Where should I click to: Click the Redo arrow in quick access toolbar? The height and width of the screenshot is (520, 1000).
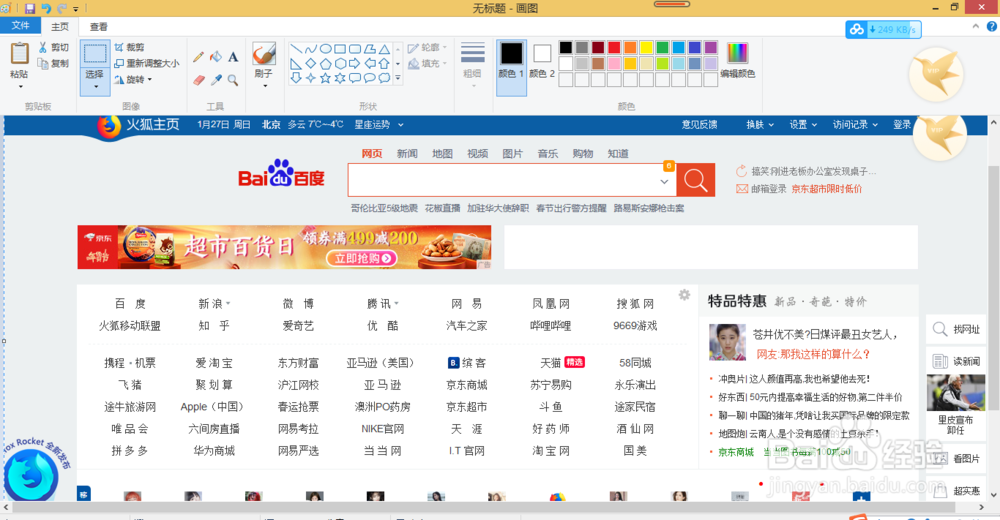[x=62, y=8]
